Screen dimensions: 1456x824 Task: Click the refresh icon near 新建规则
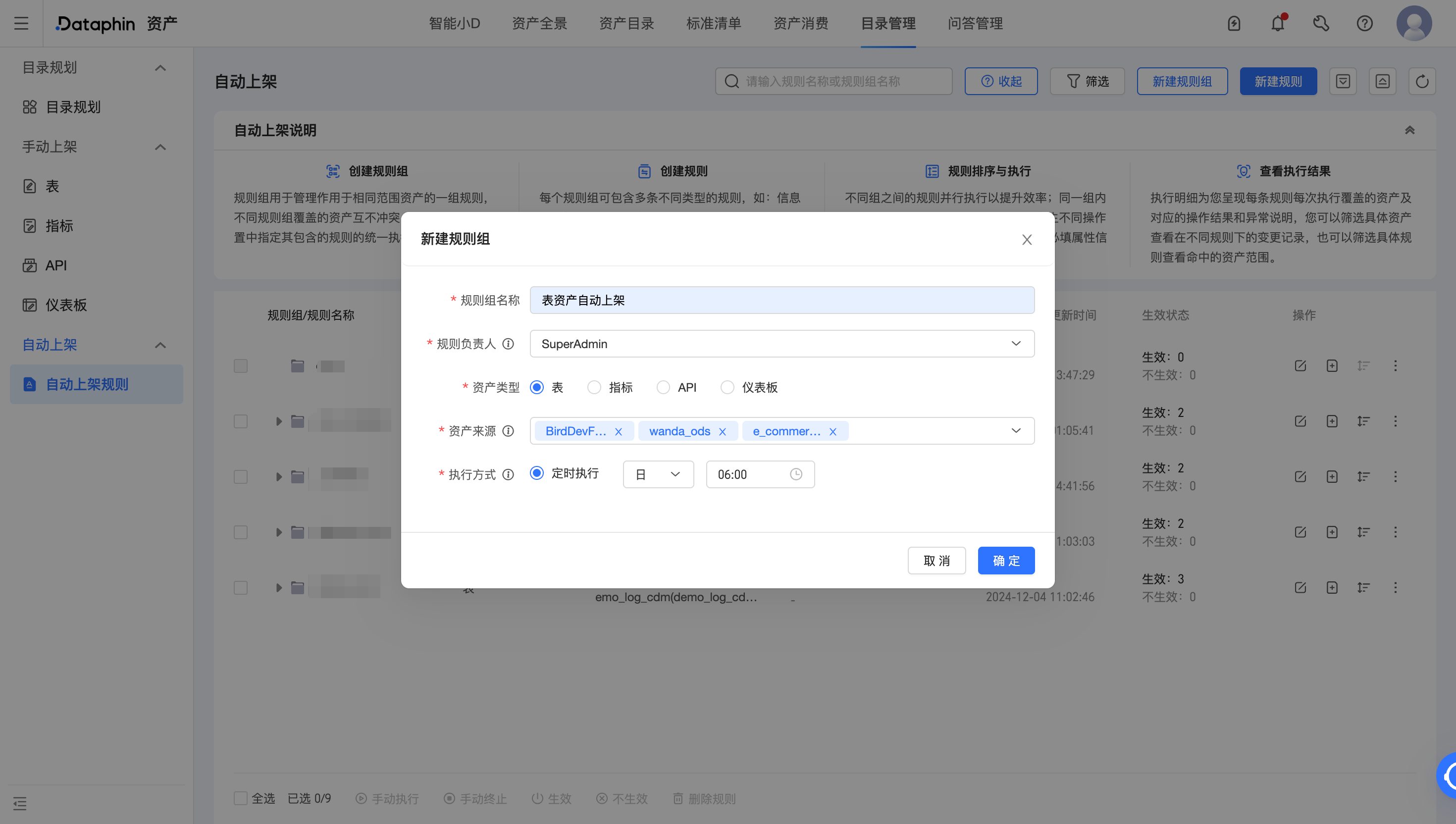click(1421, 82)
